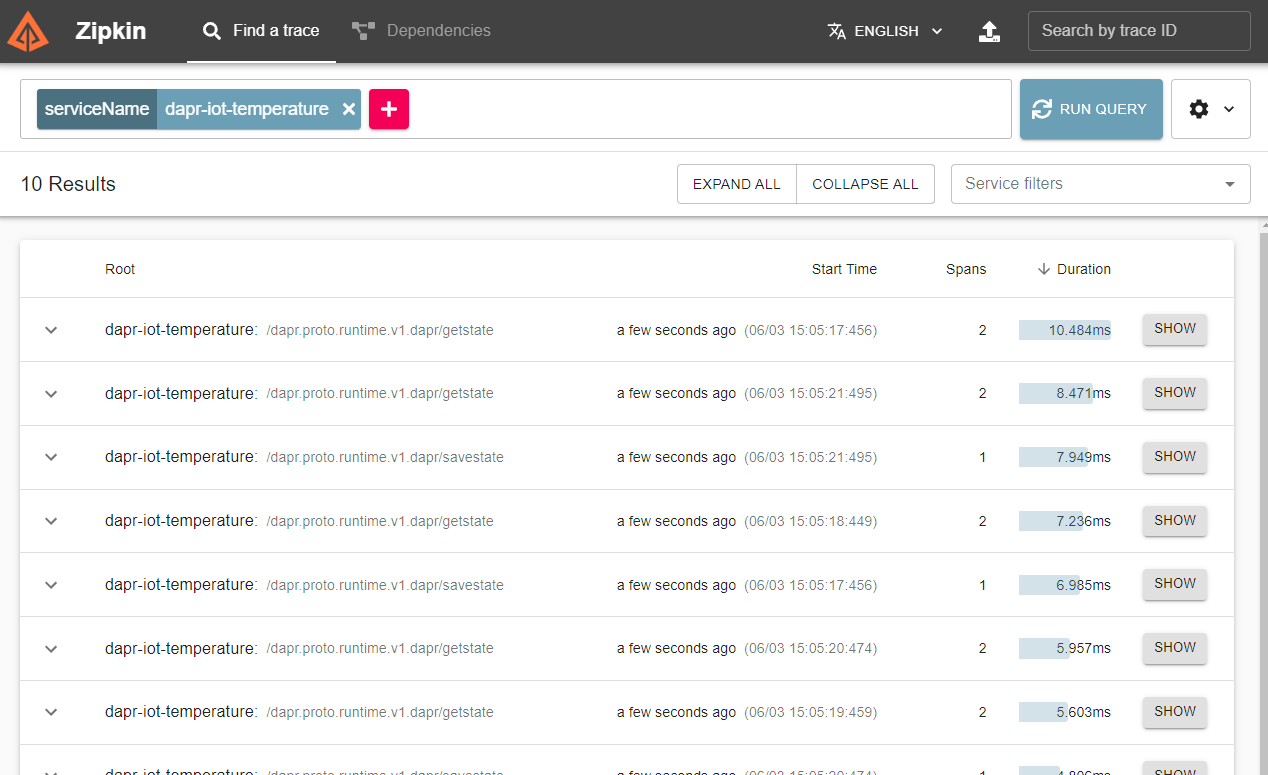
Task: Open the Dependencies tab
Action: (438, 31)
